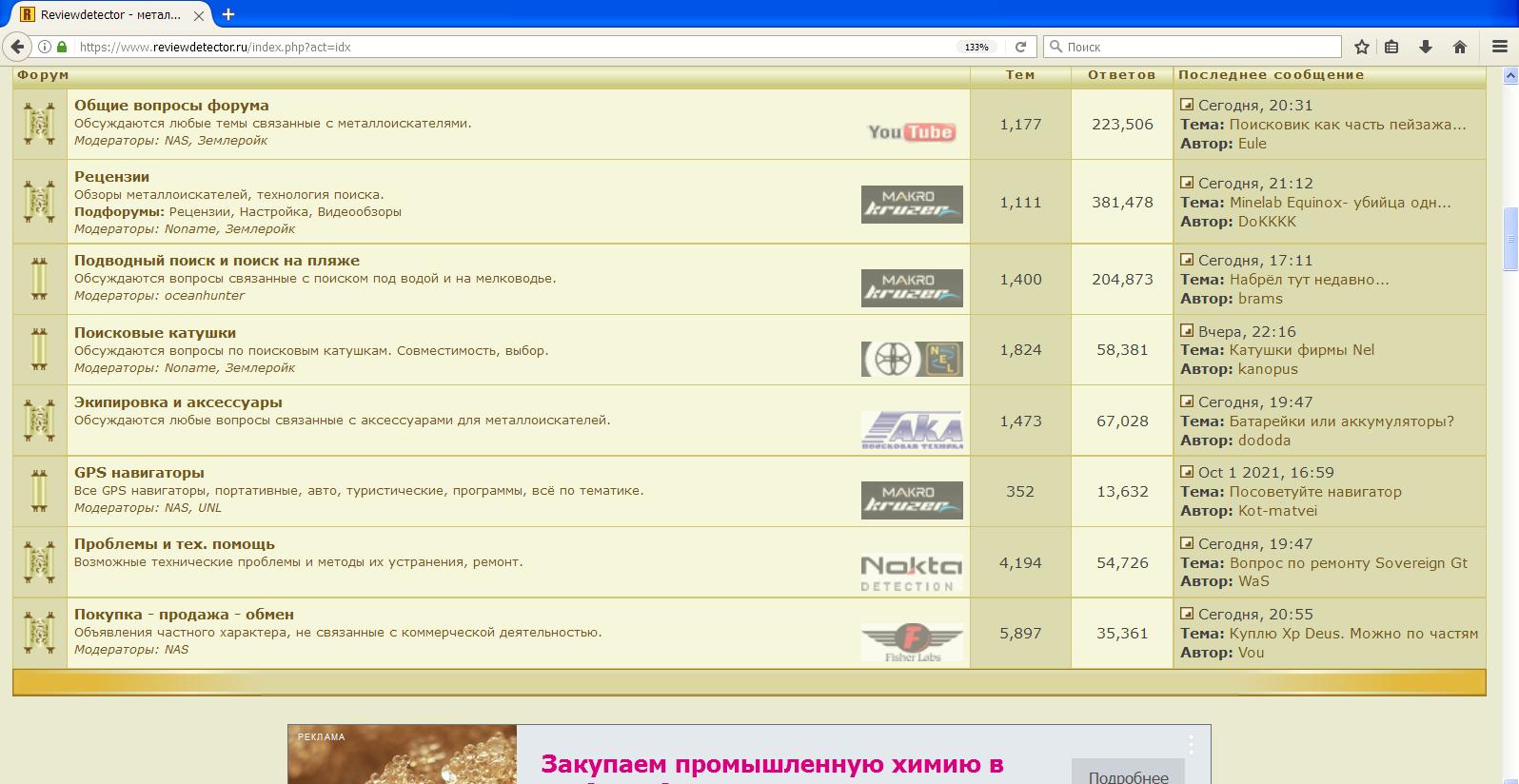Reload the page with the refresh icon

pos(1020,47)
